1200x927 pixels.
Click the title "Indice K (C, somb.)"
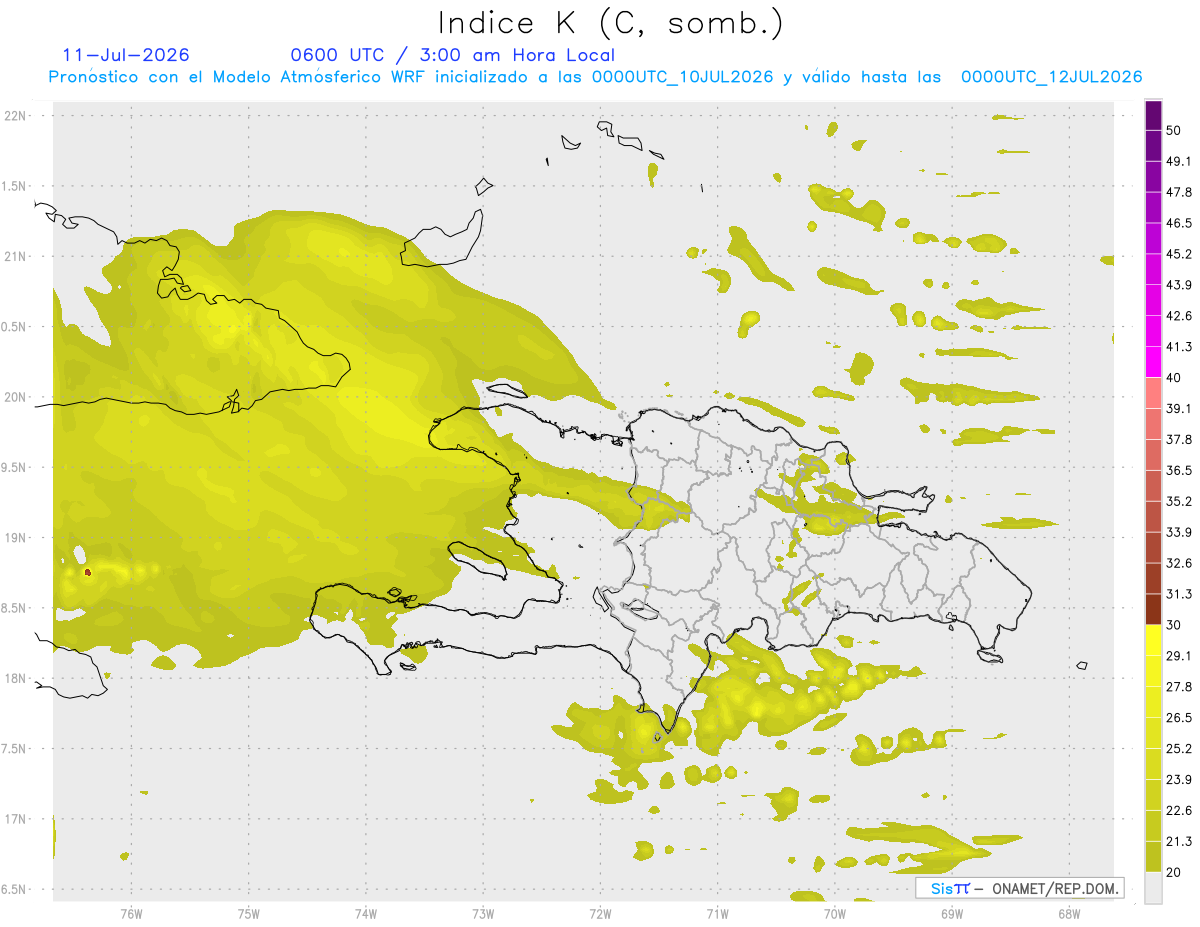(610, 24)
